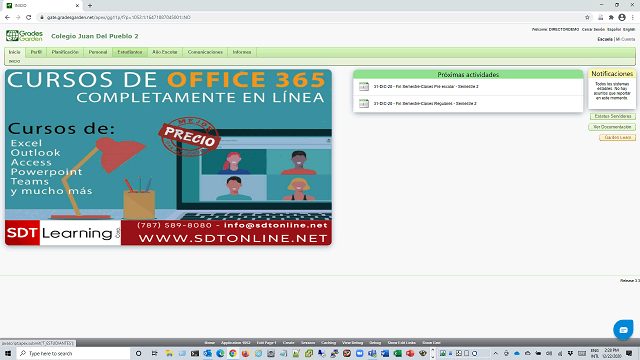The height and width of the screenshot is (360, 640).
Task: Click the Estatus Servidores button
Action: coord(612,116)
